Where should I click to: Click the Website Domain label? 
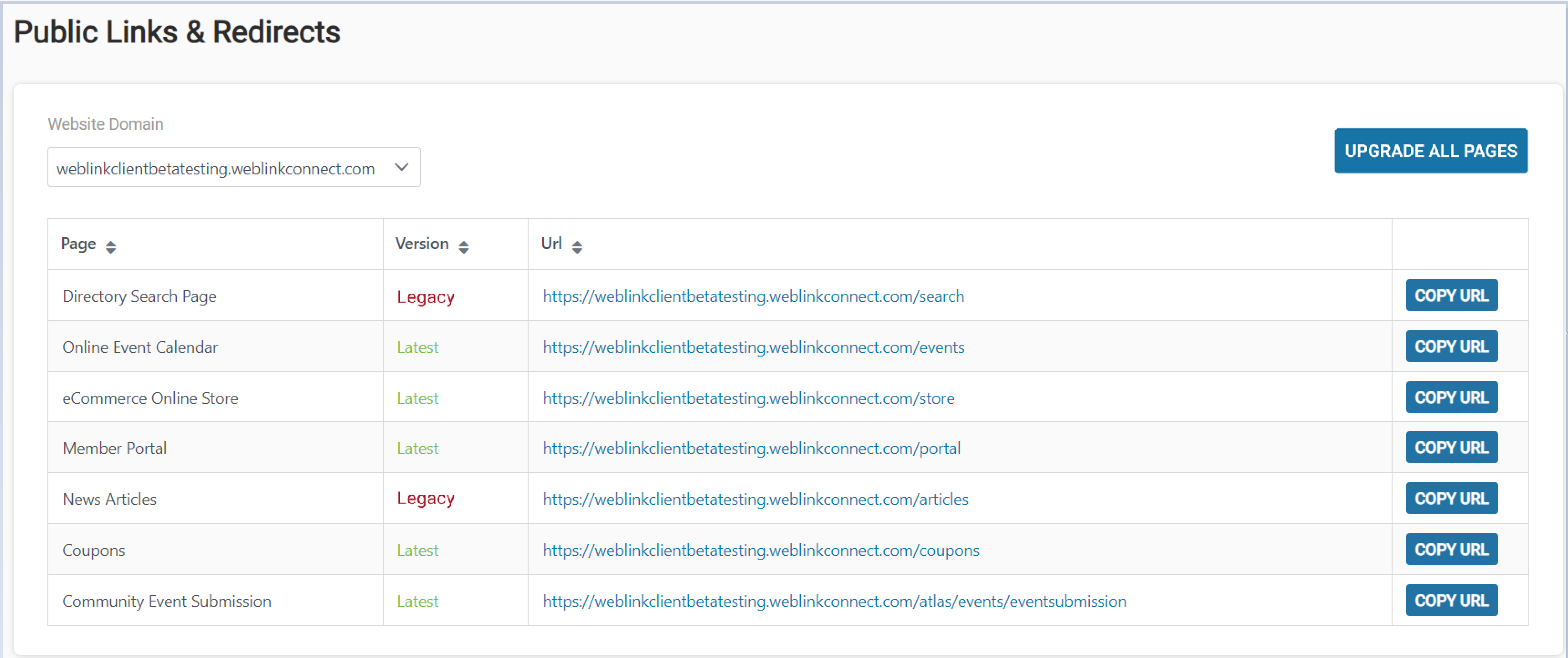click(106, 124)
